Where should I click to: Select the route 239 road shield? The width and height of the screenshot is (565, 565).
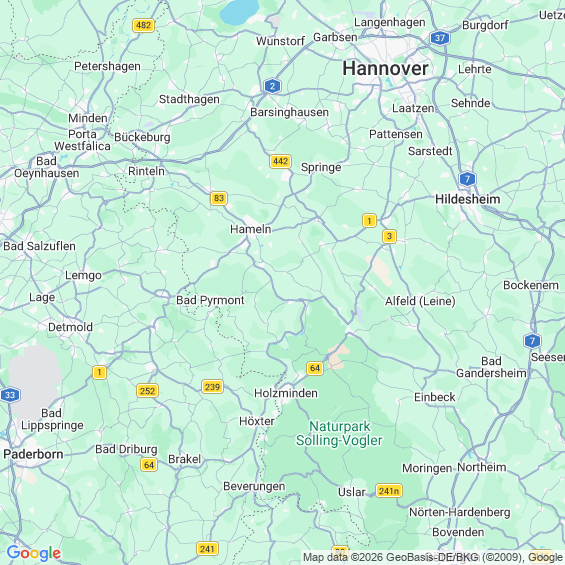(212, 387)
